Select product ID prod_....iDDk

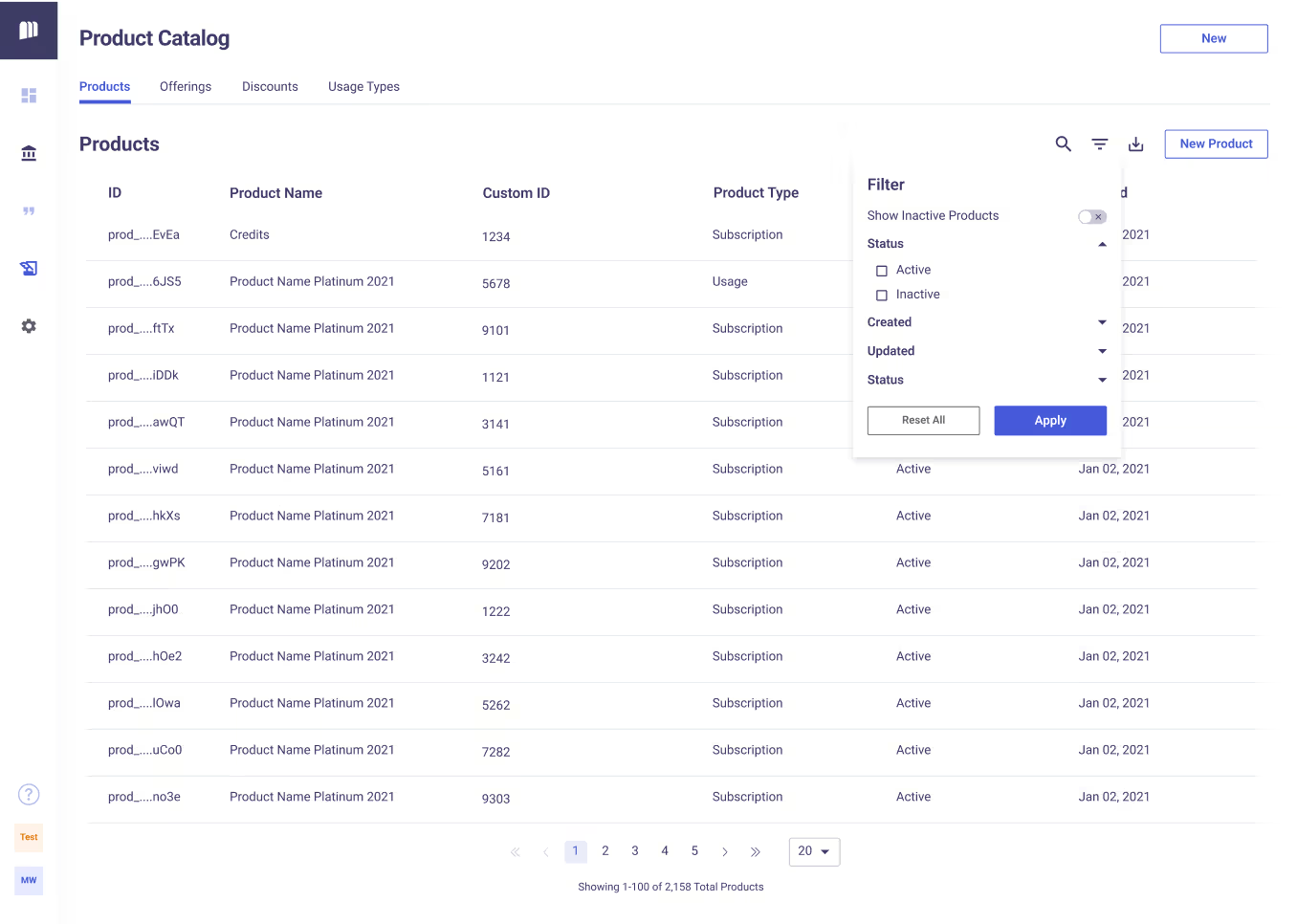tap(143, 376)
